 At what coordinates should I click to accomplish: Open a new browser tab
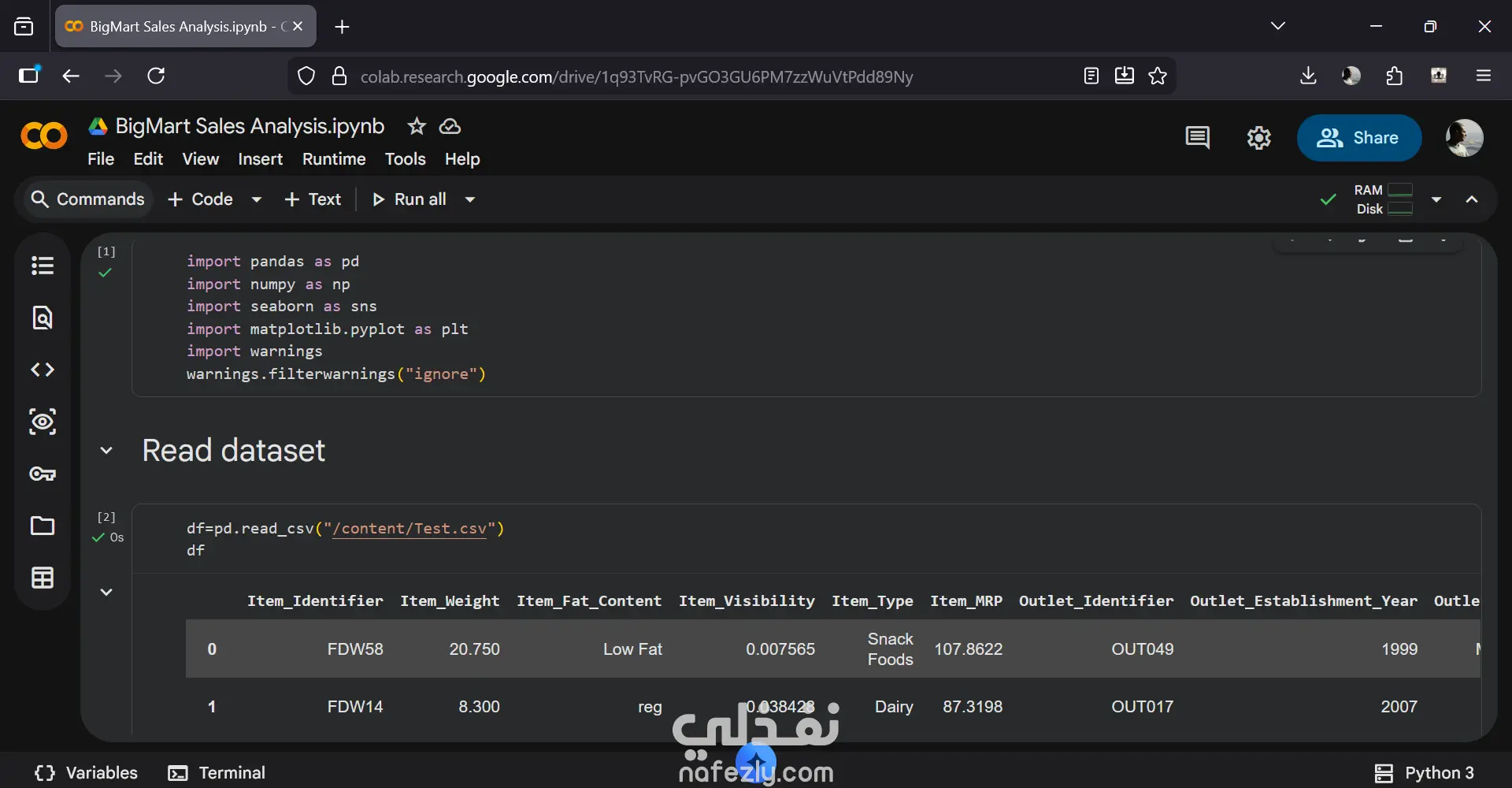342,27
